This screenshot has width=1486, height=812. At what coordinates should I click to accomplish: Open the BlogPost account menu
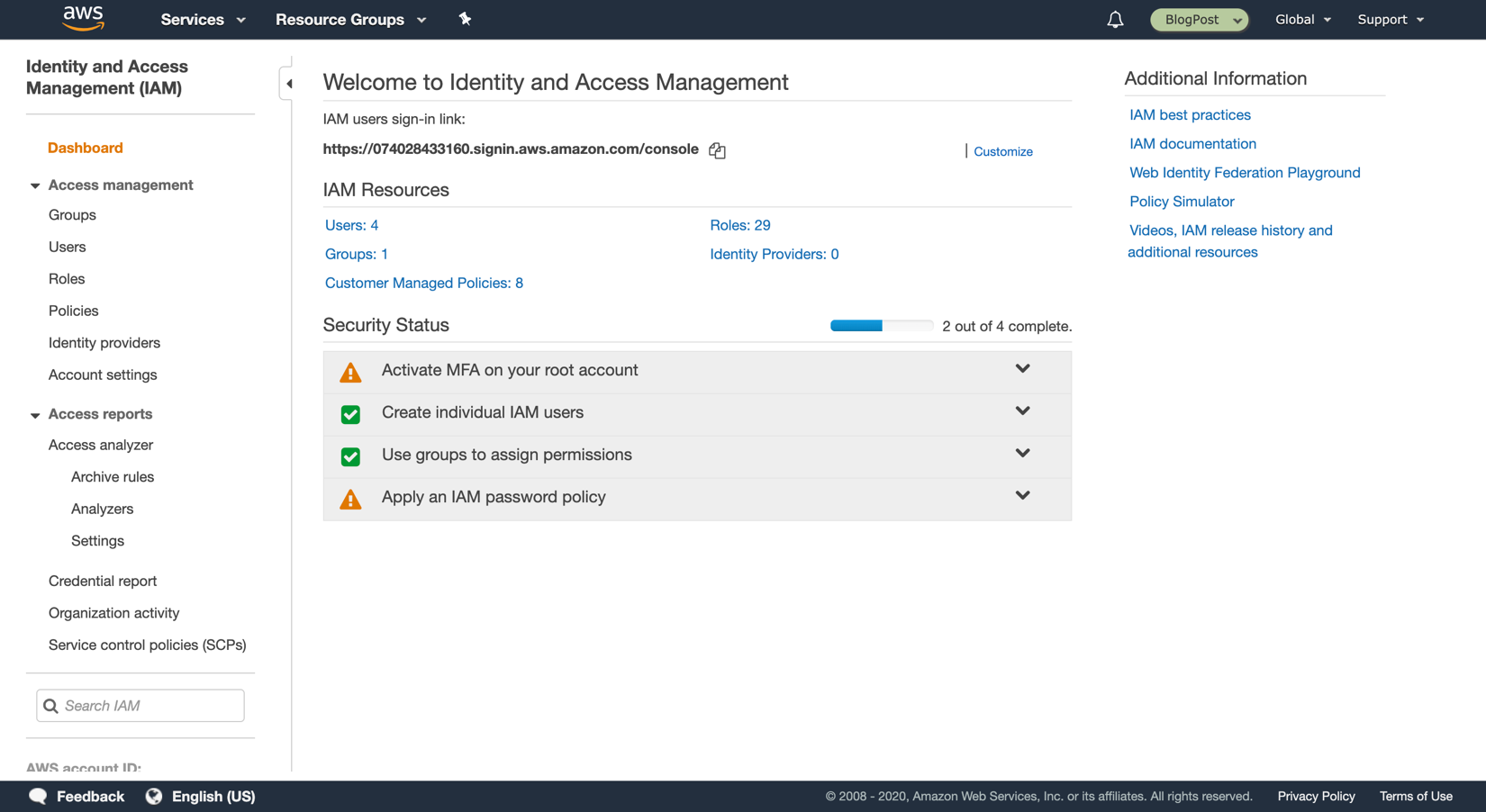click(1200, 19)
